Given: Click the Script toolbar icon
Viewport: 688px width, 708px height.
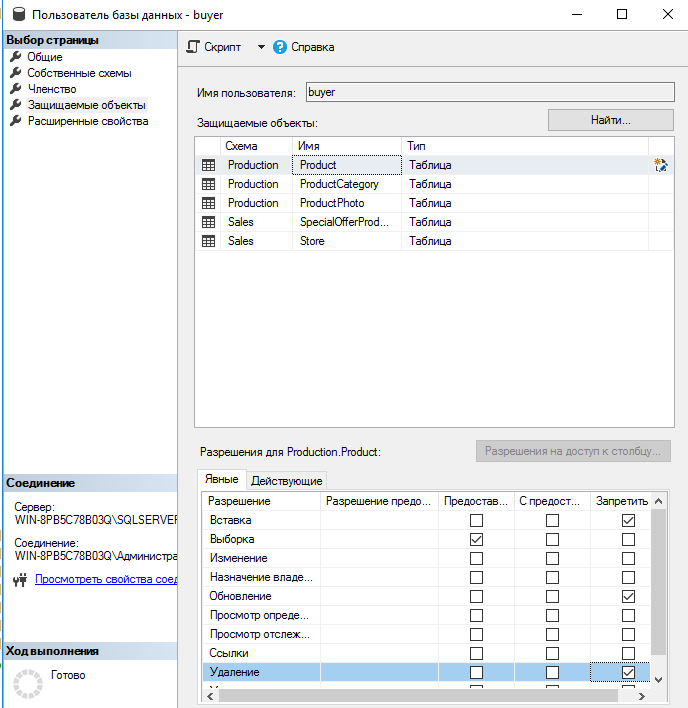Looking at the screenshot, I should pyautogui.click(x=193, y=47).
